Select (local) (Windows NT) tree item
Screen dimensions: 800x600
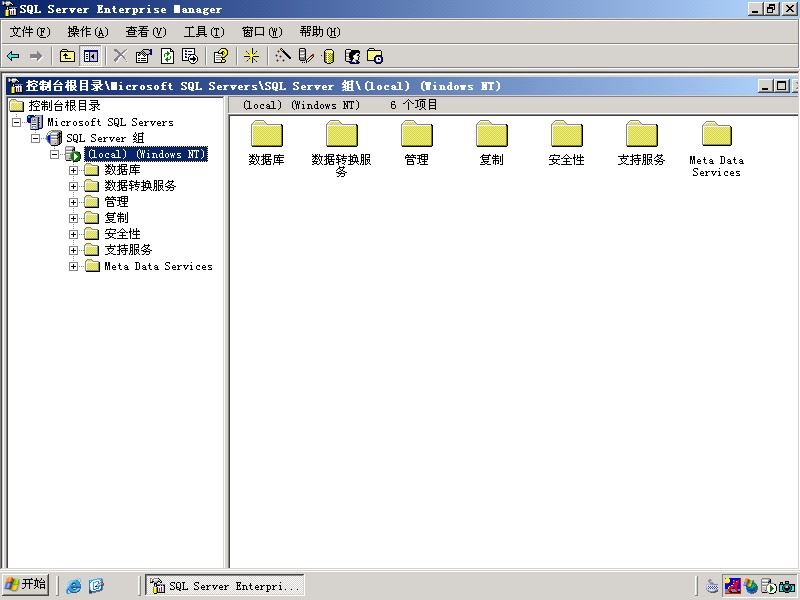point(146,154)
